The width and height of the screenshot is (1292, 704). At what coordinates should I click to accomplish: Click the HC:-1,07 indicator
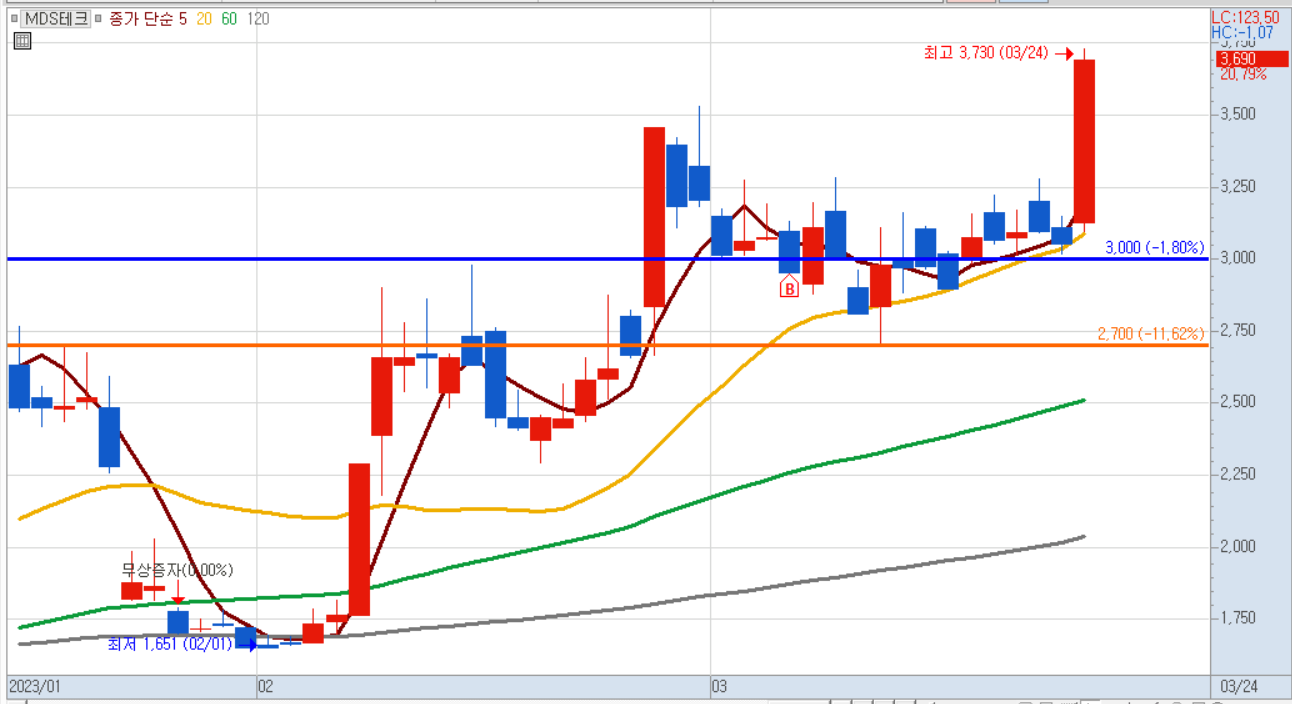tap(1242, 32)
